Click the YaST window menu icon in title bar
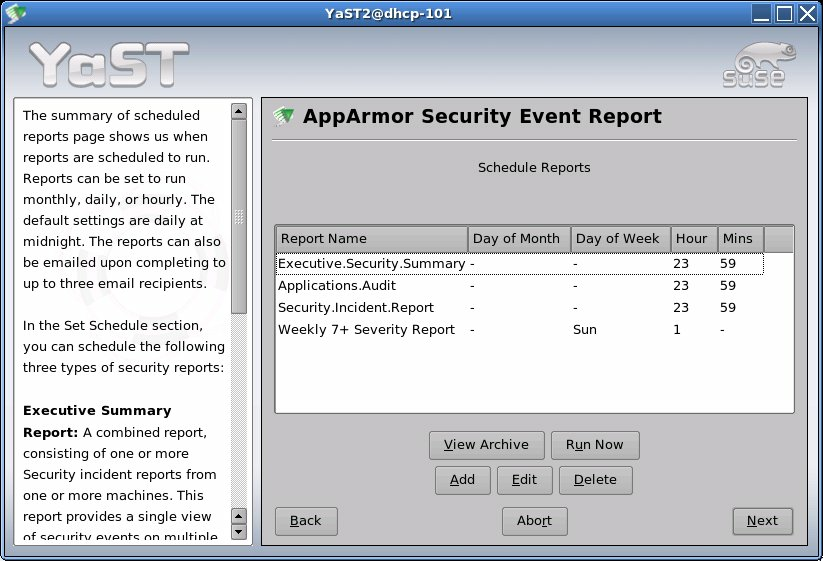This screenshot has height=561, width=823. pos(15,13)
